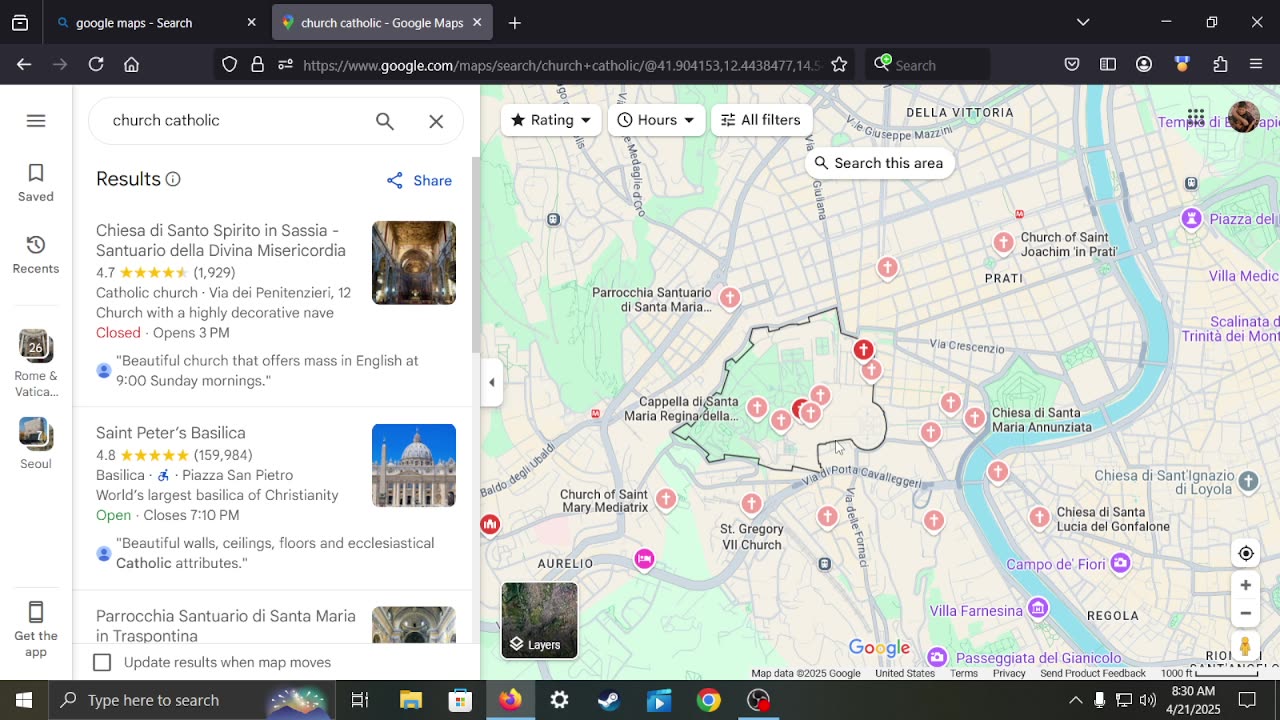1280x720 pixels.
Task: Open Chiesa di Santo Spirito in Sassia result
Action: click(221, 241)
